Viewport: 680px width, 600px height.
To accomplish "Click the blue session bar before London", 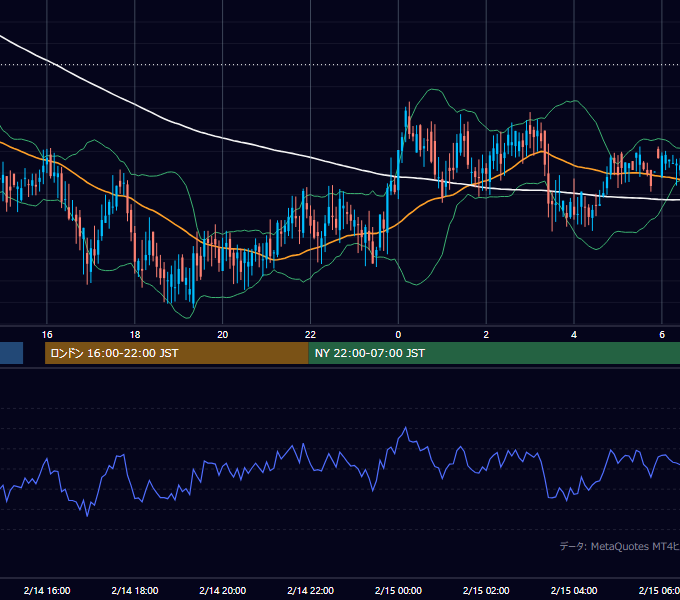I will 11,353.
